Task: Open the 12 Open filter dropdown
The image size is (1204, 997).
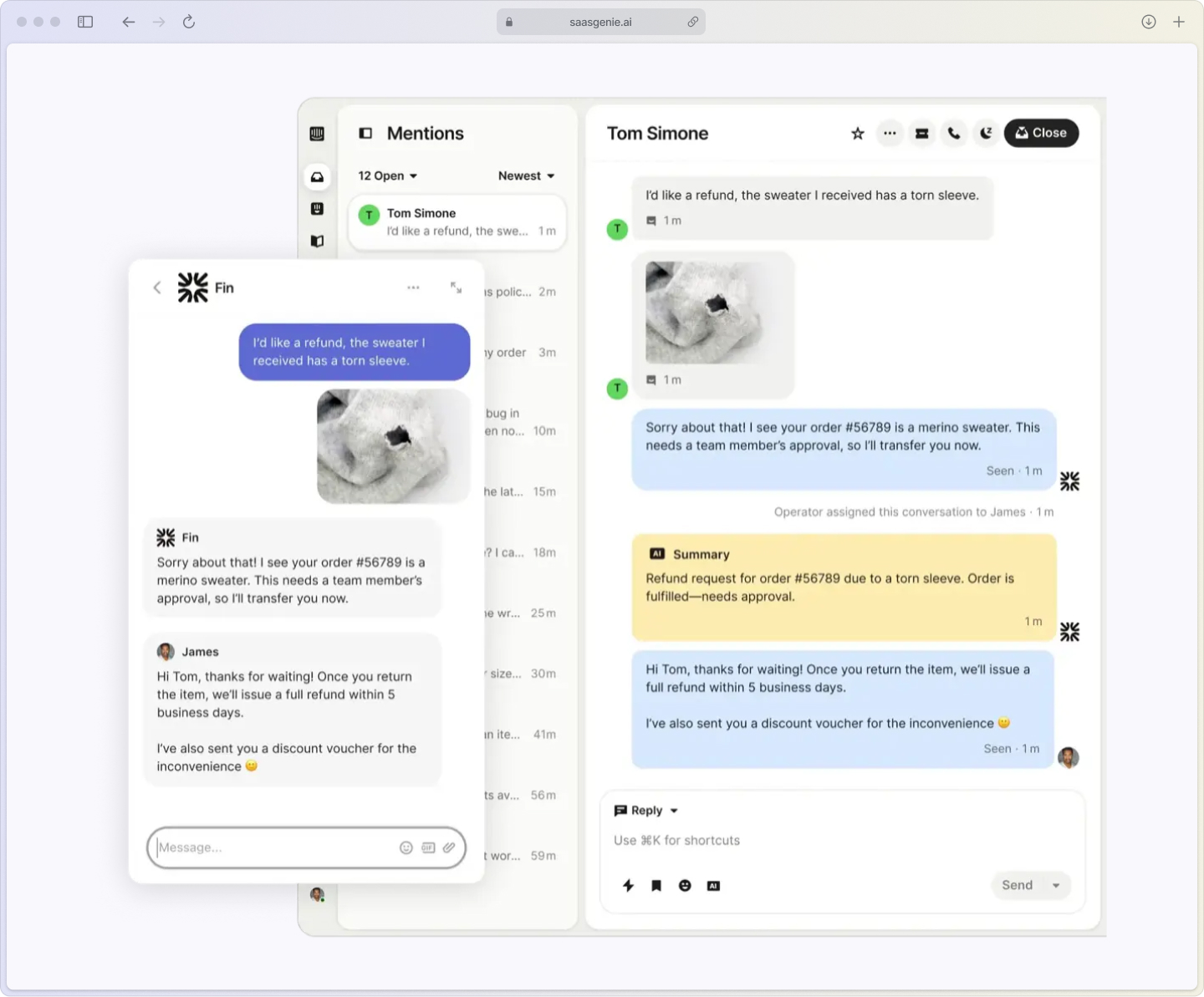Action: pos(387,175)
